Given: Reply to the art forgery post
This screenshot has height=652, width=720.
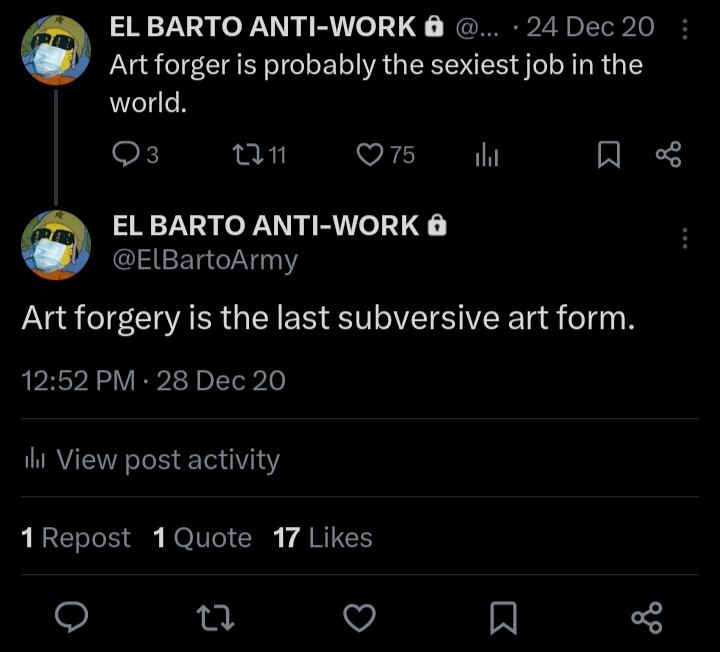Looking at the screenshot, I should coord(71,617).
